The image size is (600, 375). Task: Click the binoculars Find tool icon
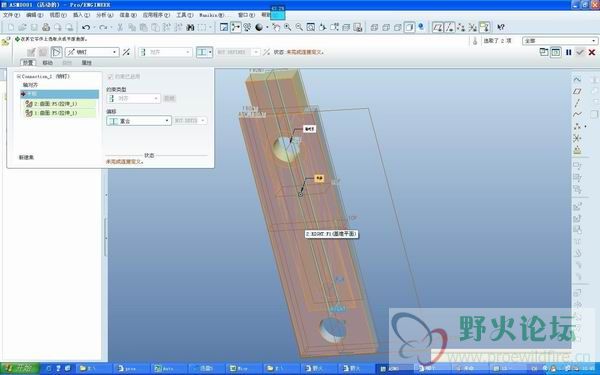click(190, 27)
